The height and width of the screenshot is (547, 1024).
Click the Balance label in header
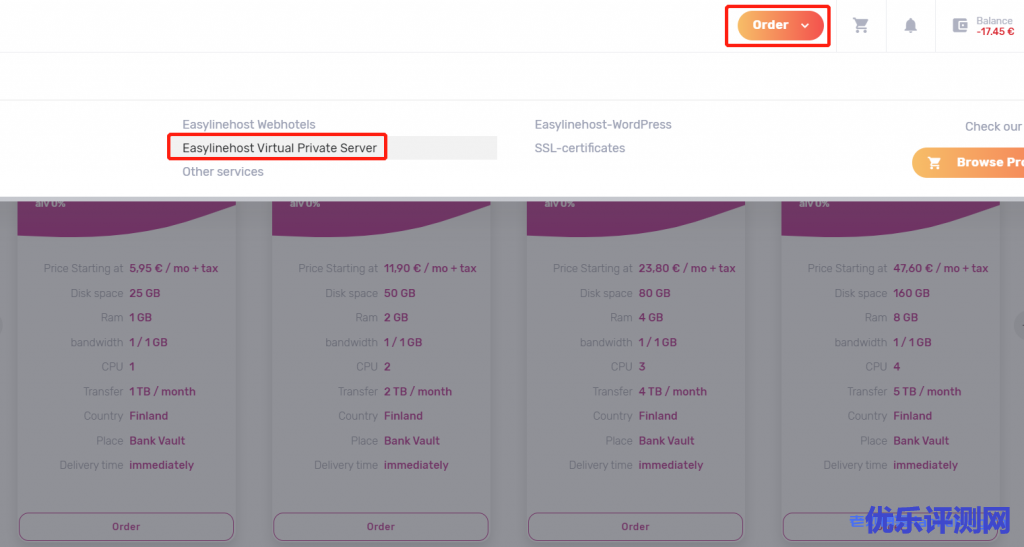point(995,20)
